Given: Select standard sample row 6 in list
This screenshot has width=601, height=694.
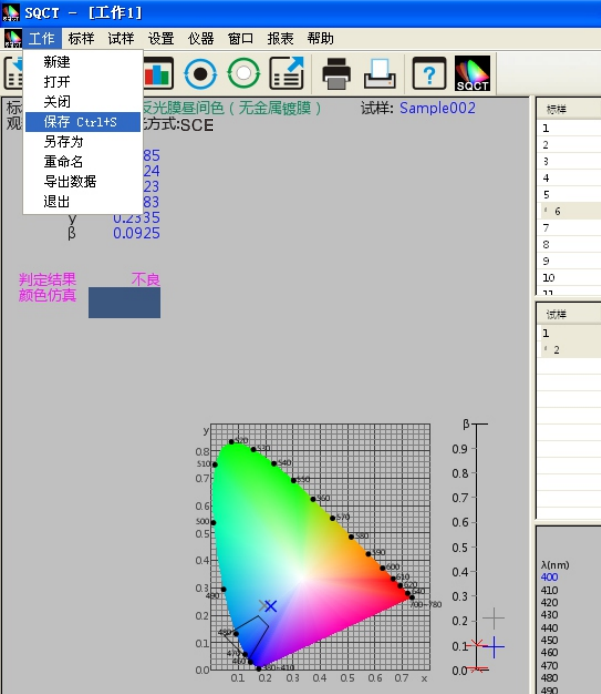Looking at the screenshot, I should (558, 211).
